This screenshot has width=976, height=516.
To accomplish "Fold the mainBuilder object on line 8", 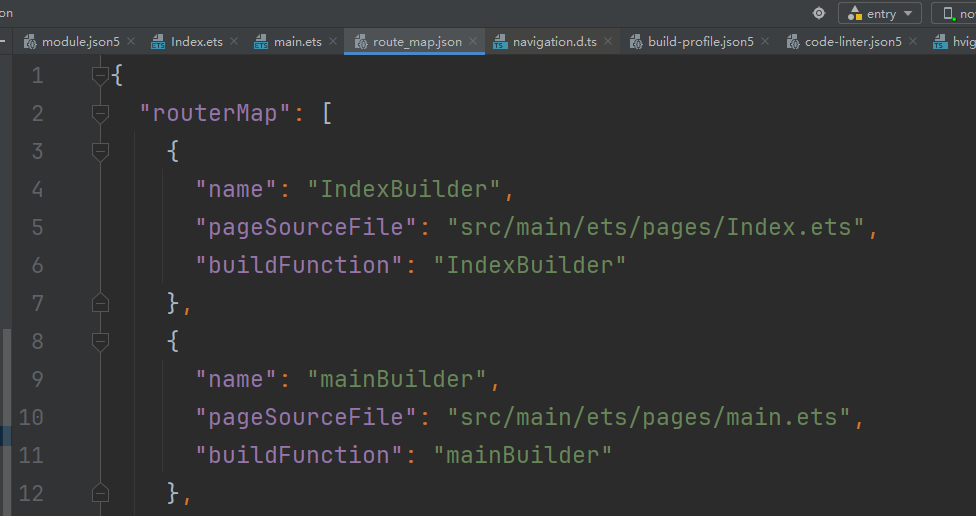I will tap(100, 341).
